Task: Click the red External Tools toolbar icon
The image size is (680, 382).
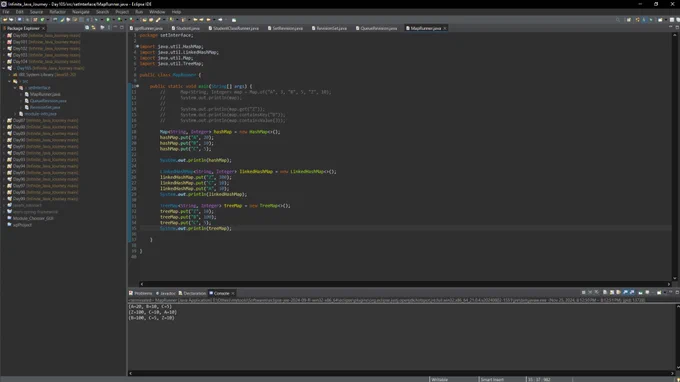Action: tap(131, 20)
